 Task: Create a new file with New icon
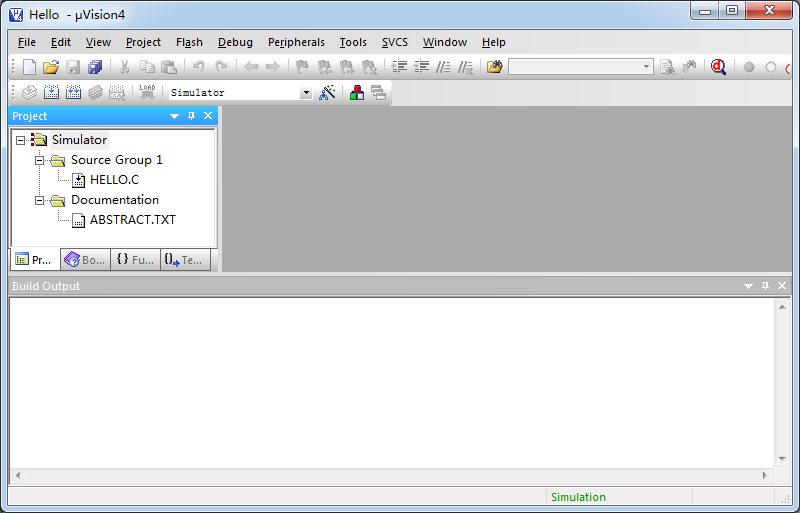30,67
